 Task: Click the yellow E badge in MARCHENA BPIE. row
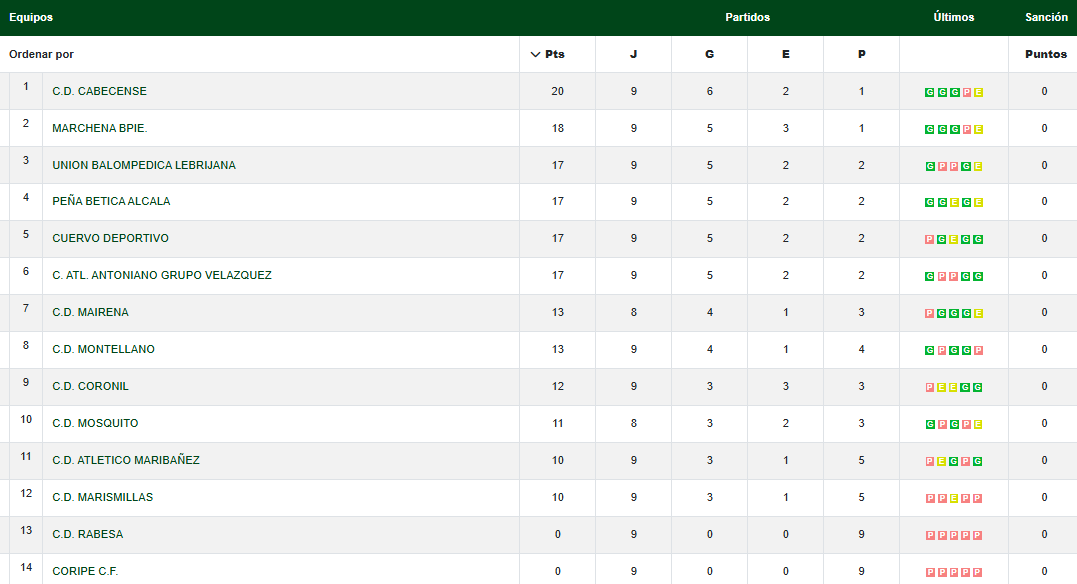(x=979, y=129)
